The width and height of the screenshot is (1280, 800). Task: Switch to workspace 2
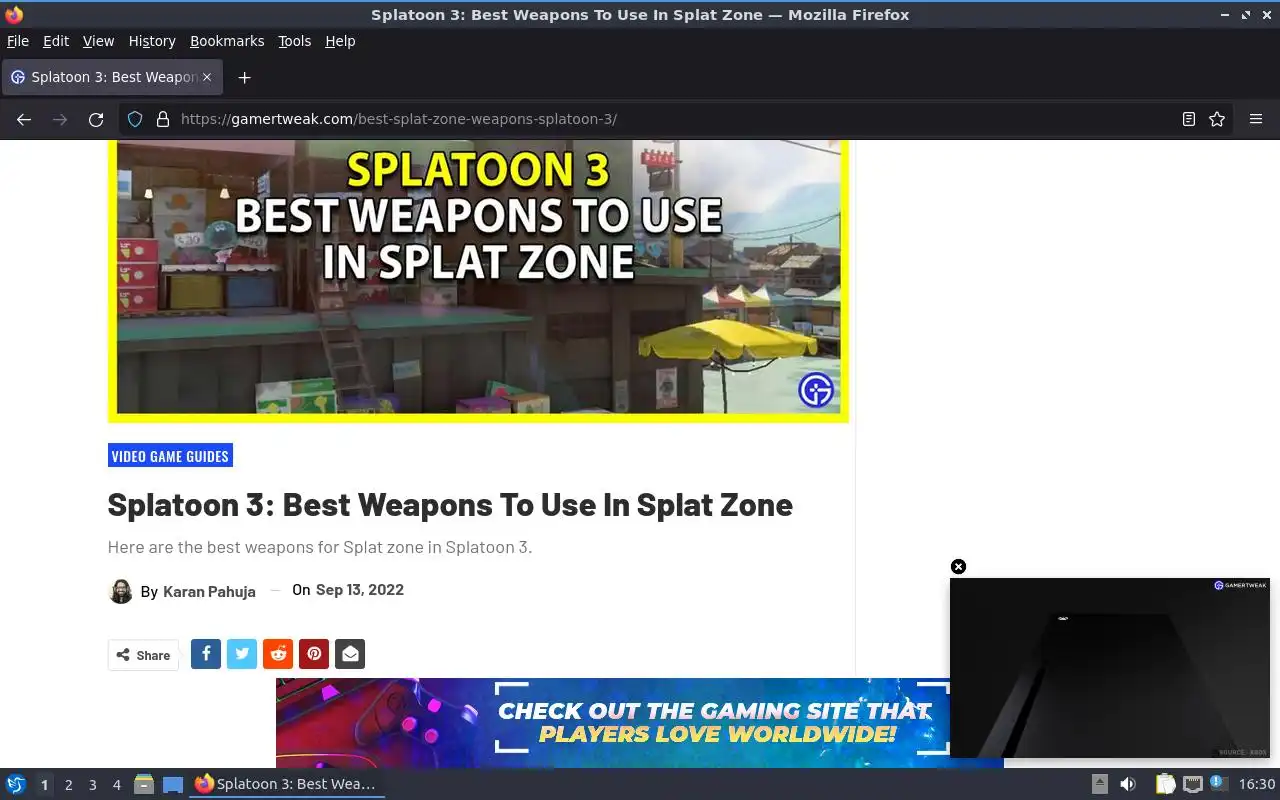[69, 785]
